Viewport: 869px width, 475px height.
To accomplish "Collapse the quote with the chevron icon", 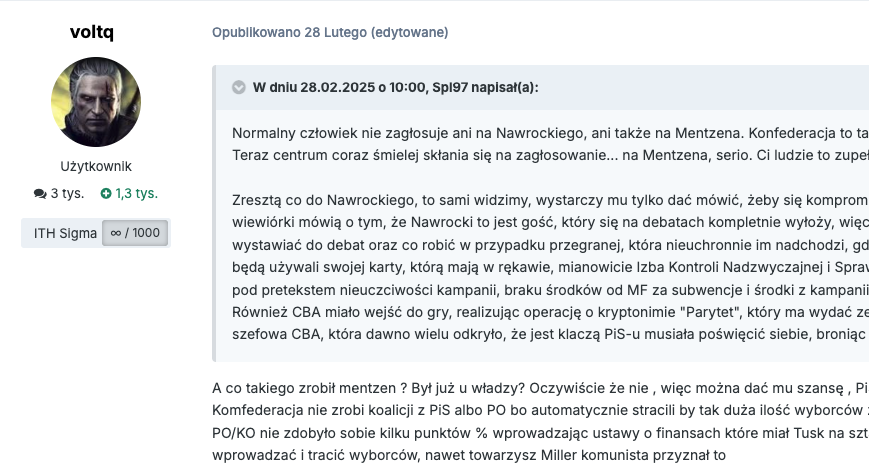I will (238, 87).
